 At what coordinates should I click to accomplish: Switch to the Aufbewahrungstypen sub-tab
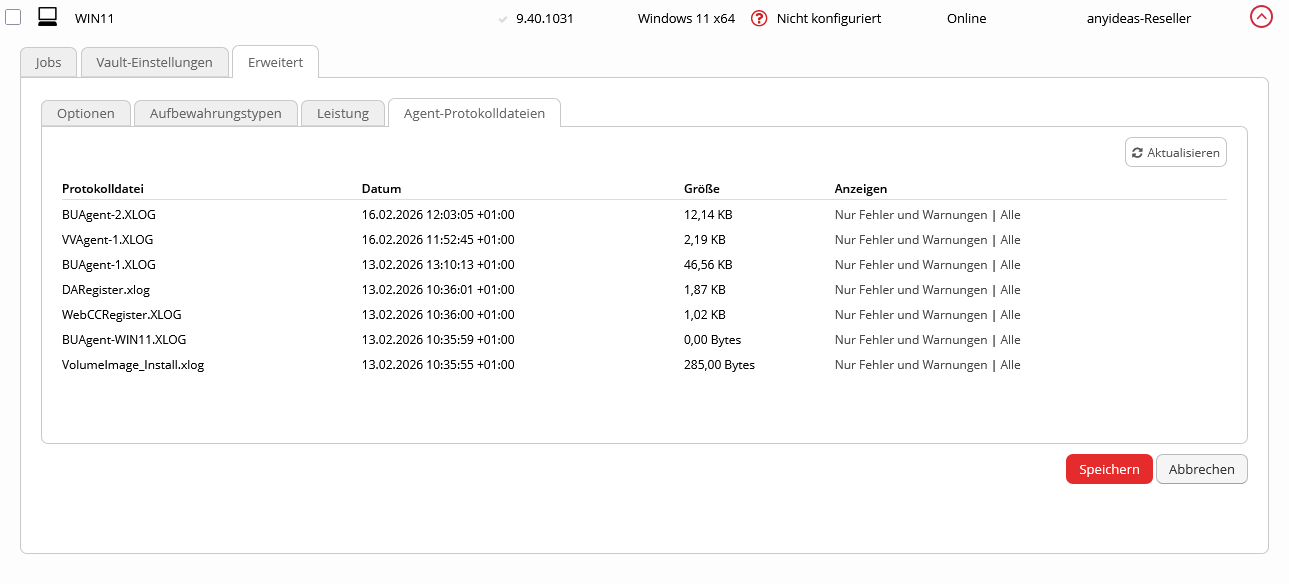[215, 113]
